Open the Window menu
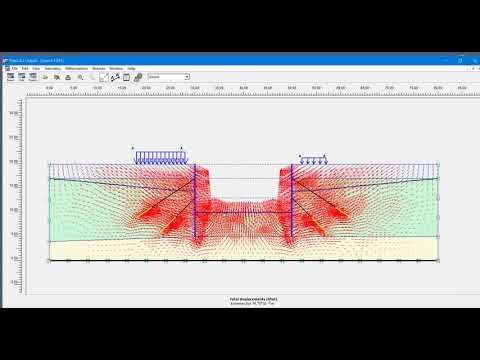The image size is (480, 360). click(116, 68)
